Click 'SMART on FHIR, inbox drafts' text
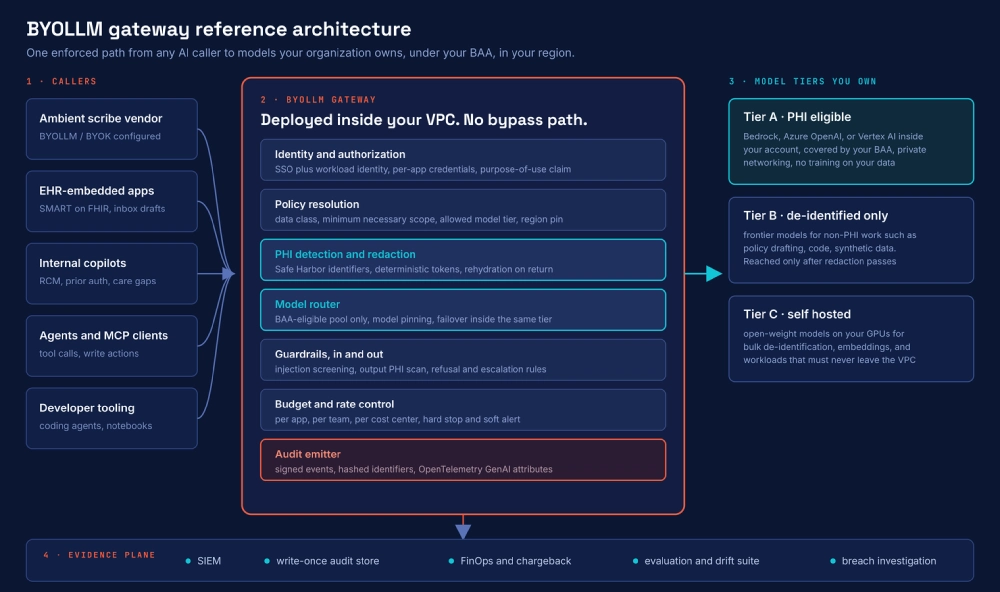The width and height of the screenshot is (1000, 592). coord(102,209)
